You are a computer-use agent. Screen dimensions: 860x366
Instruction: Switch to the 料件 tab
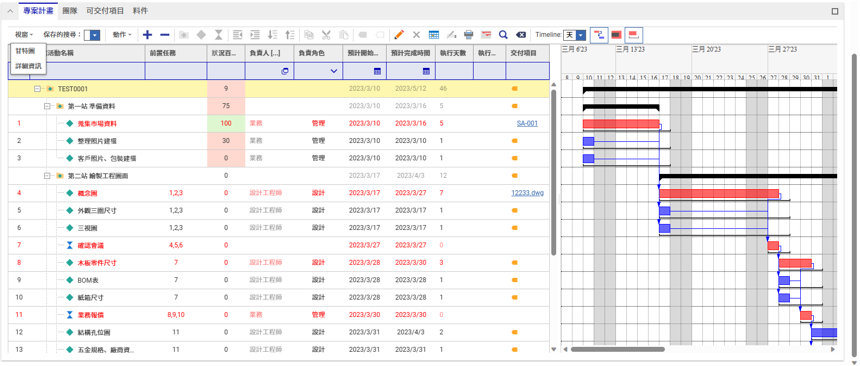(x=140, y=10)
